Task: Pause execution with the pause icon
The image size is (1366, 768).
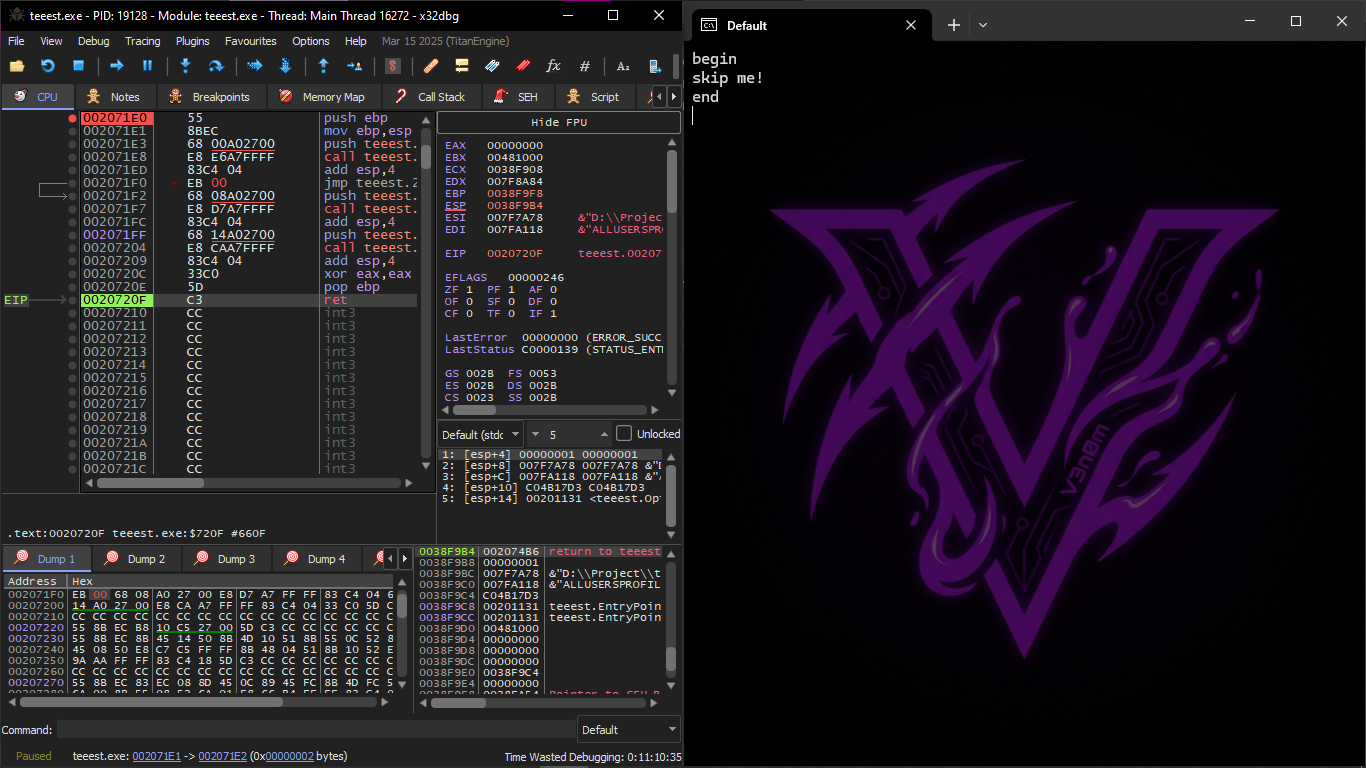Action: [x=147, y=66]
